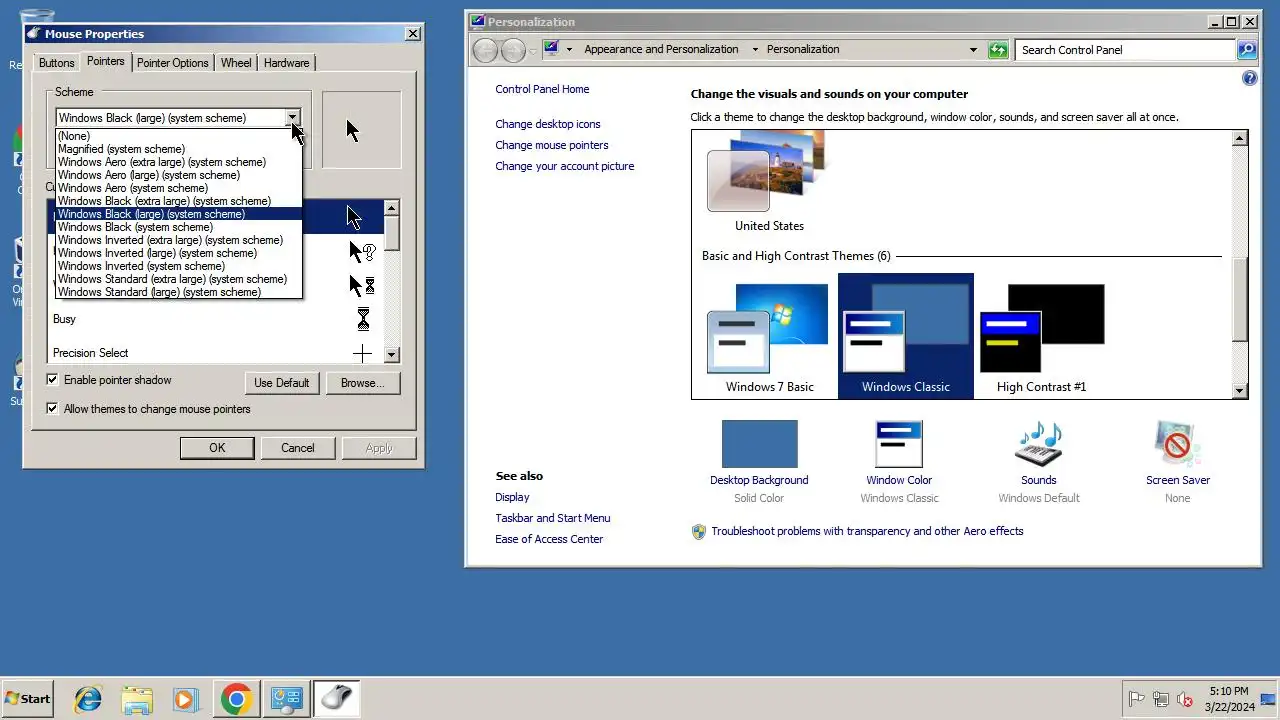Open Sounds settings icon
1280x720 pixels.
[x=1038, y=444]
